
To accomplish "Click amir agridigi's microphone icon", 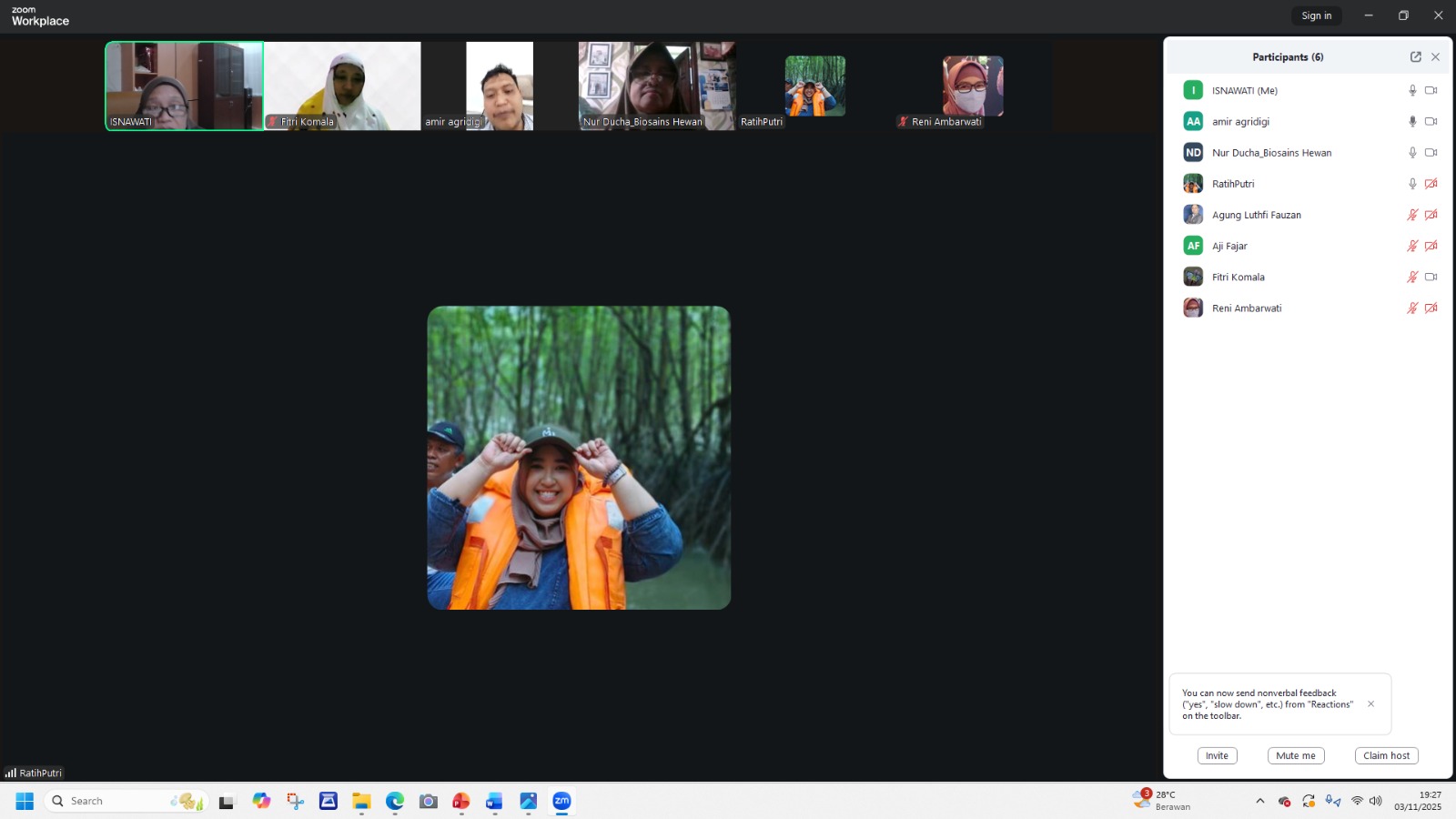I will (1412, 121).
